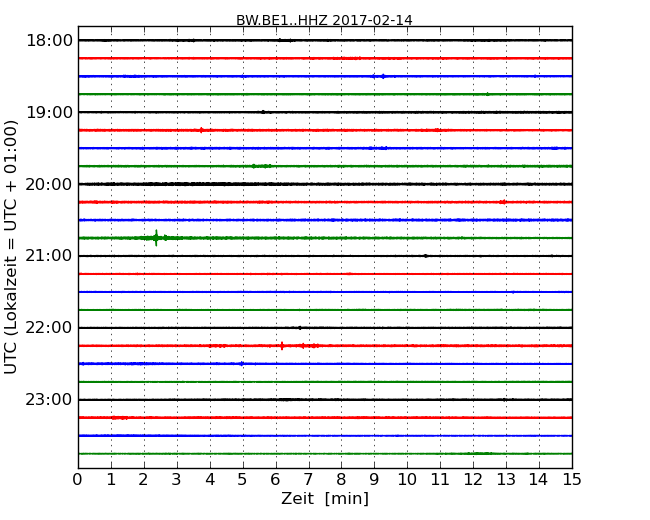Click the x-axis tick label 3
Viewport: 650px width, 520px height.
177,480
